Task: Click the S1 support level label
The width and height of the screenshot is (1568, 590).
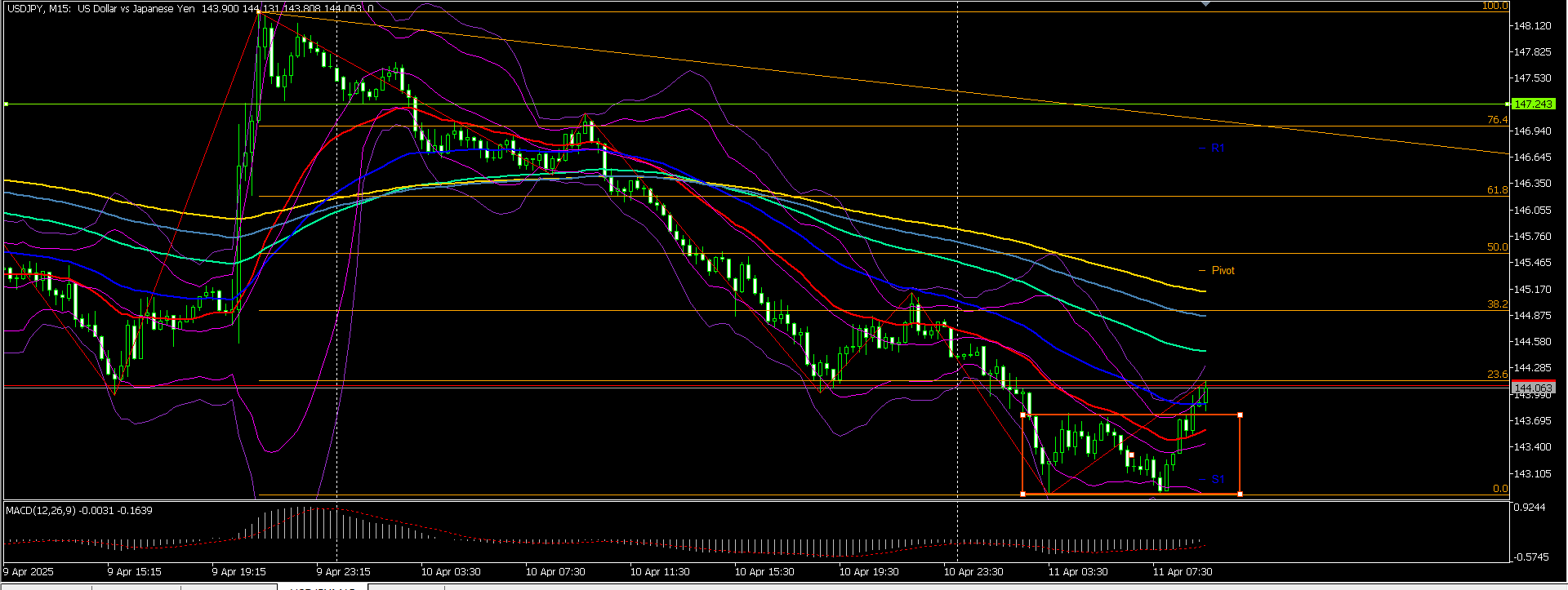Action: (1218, 479)
